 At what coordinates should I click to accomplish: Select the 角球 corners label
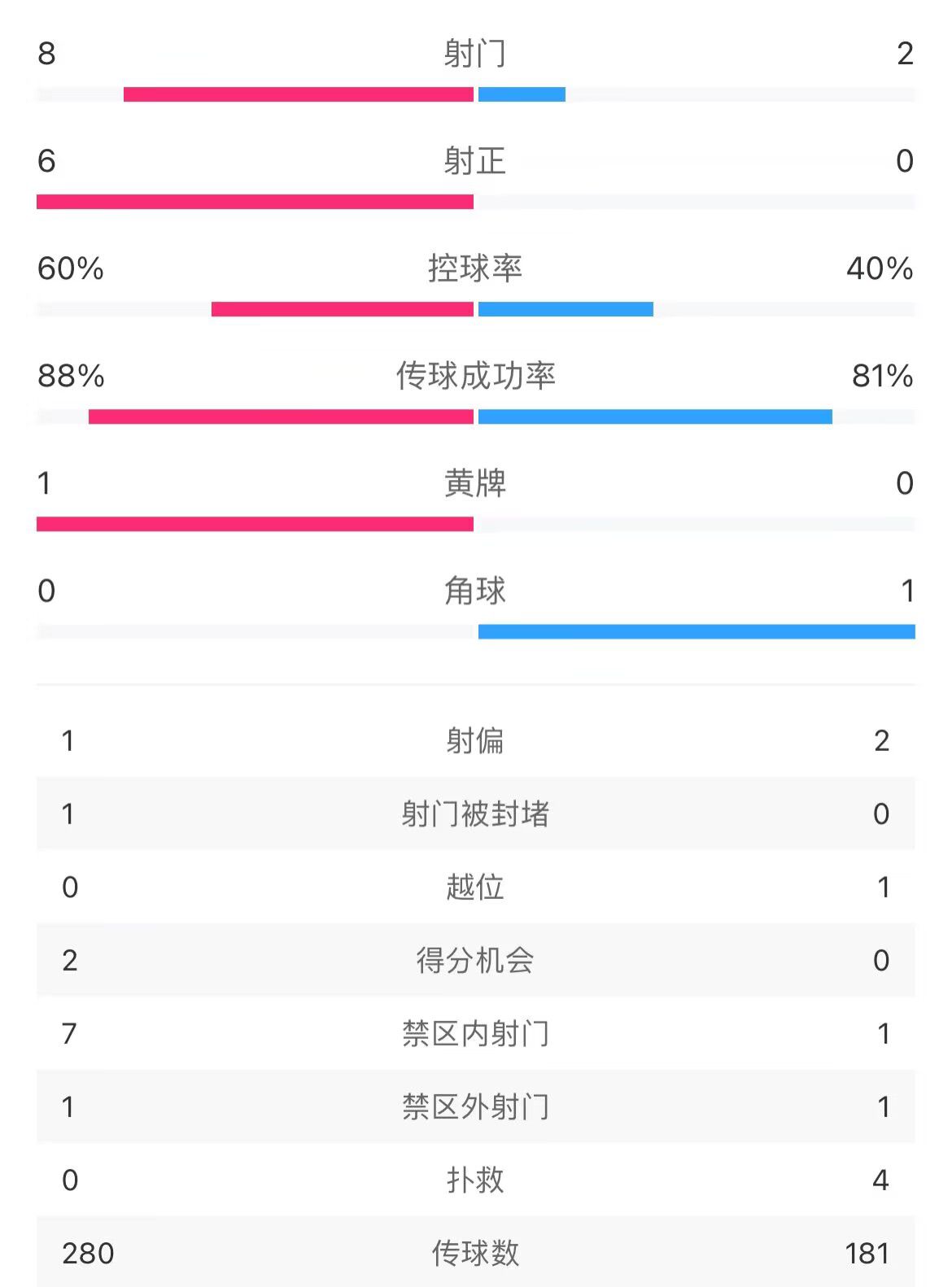pyautogui.click(x=475, y=591)
